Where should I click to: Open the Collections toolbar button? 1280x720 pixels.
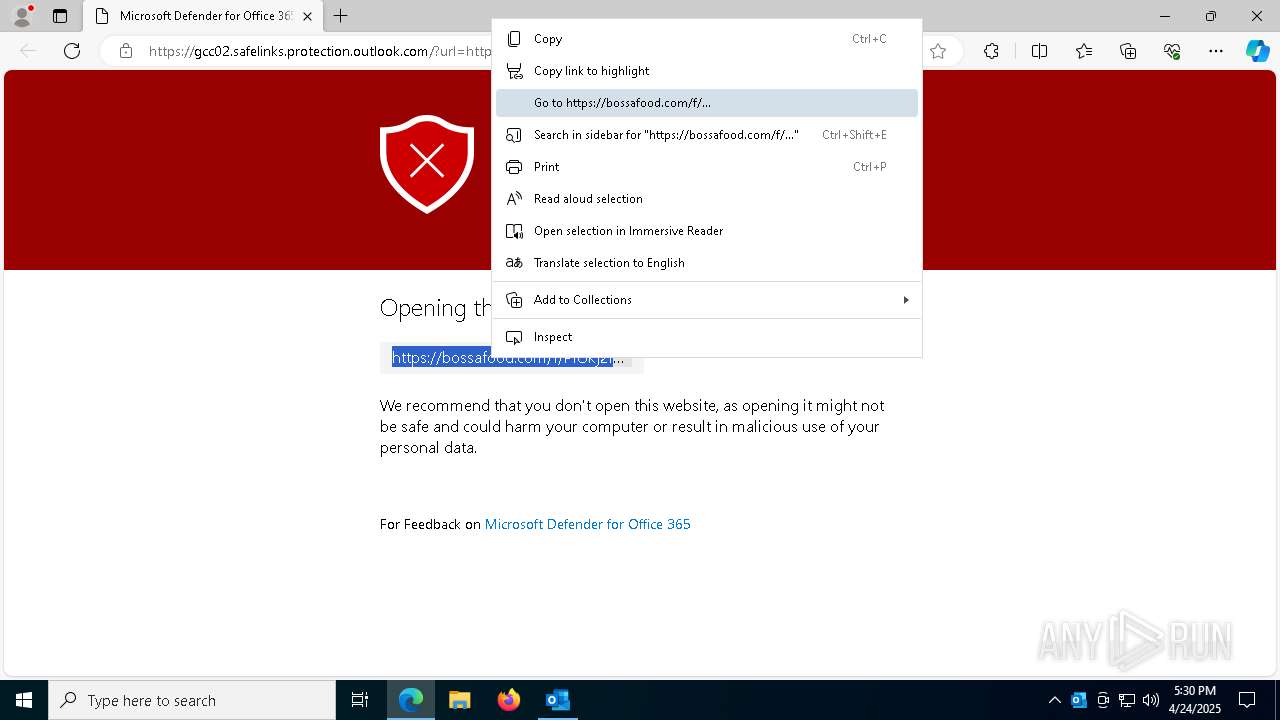click(x=1128, y=51)
